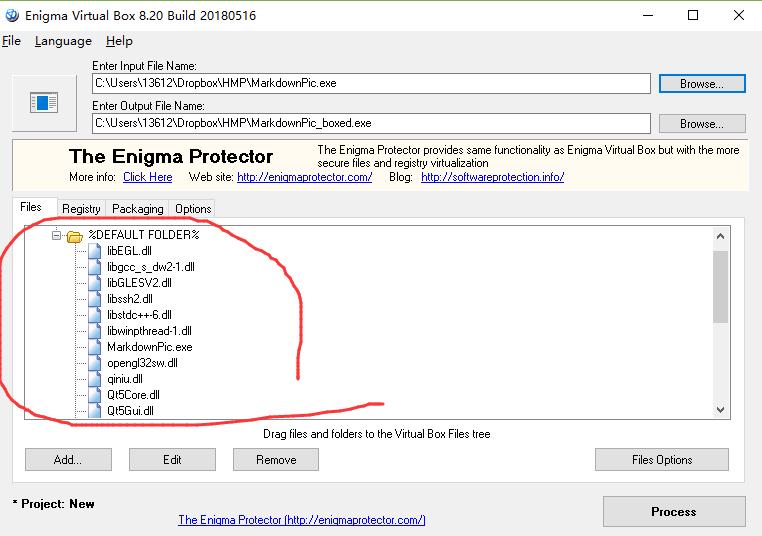Open the bottom Enigma Protector link
The height and width of the screenshot is (536, 762).
pyautogui.click(x=302, y=520)
